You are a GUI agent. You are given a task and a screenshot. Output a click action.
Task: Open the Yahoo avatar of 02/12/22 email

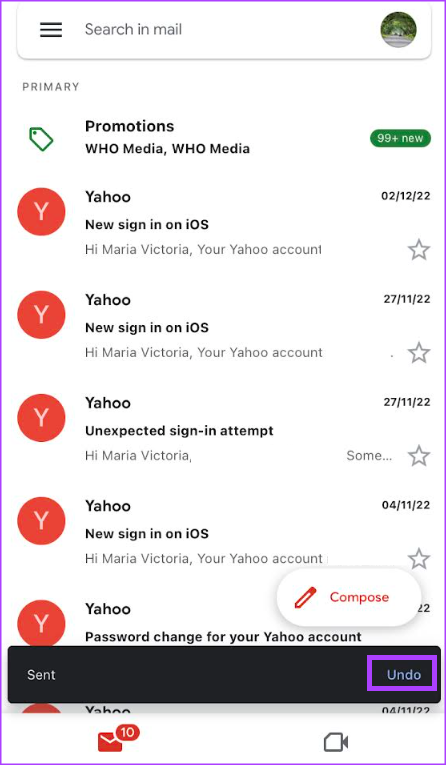41,212
